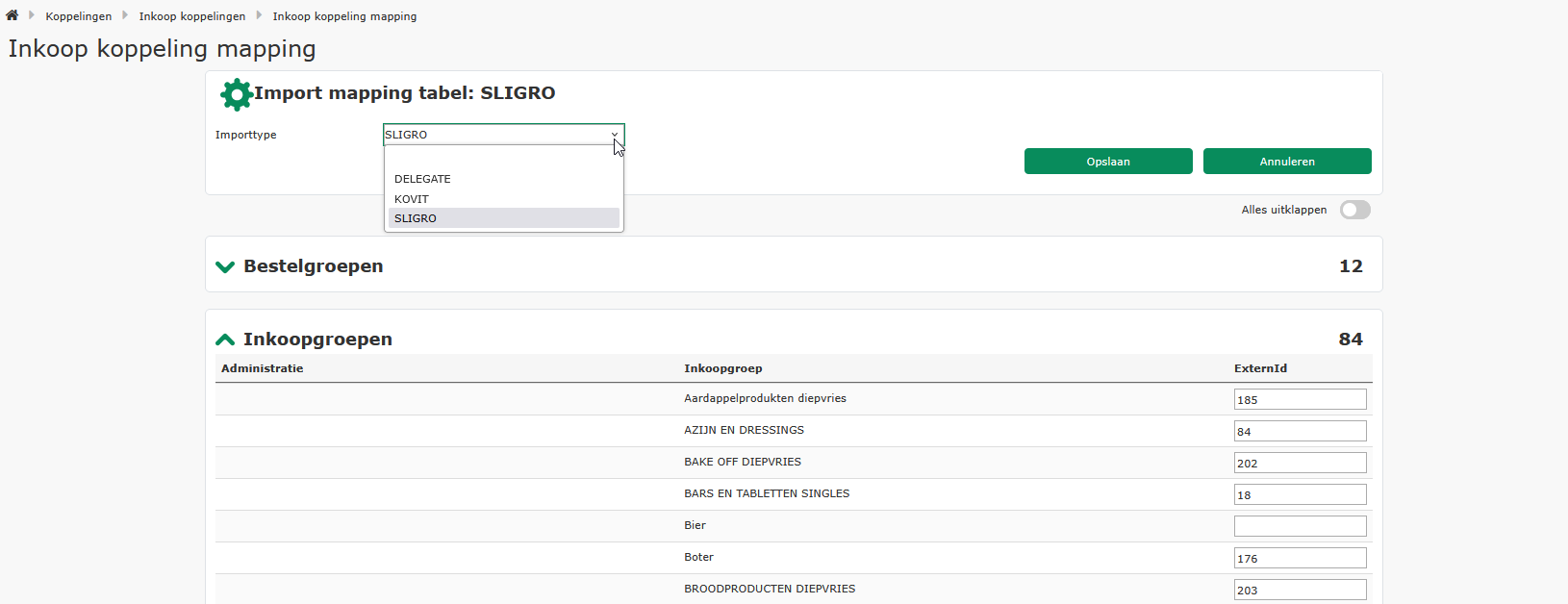Click the green gear icon
This screenshot has width=1568, height=604.
[236, 94]
